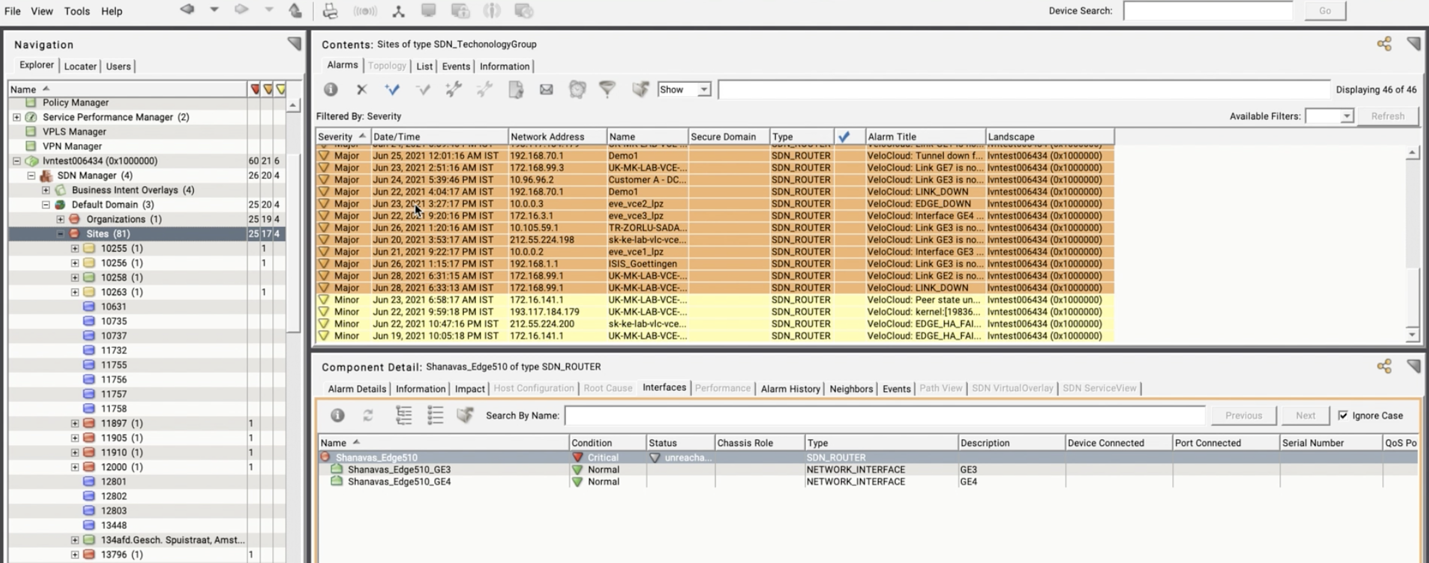Click the blue acknowledge alarm checkmark icon
Viewport: 1429px width, 563px height.
(392, 90)
